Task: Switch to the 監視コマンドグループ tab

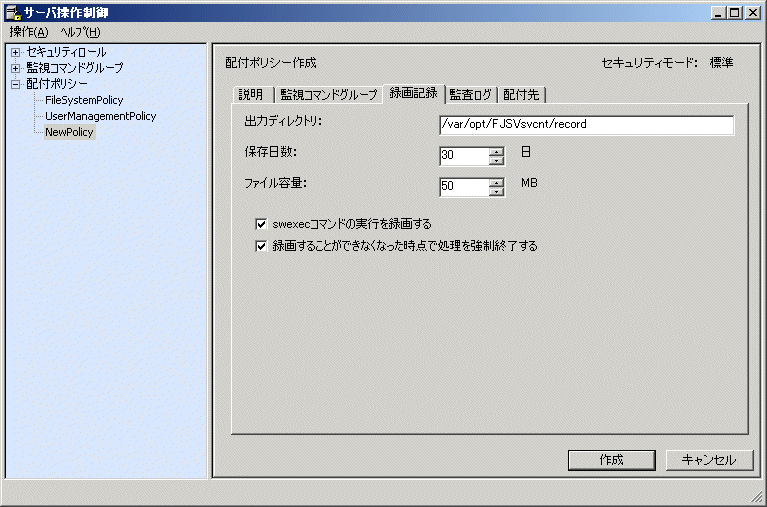Action: pos(329,94)
